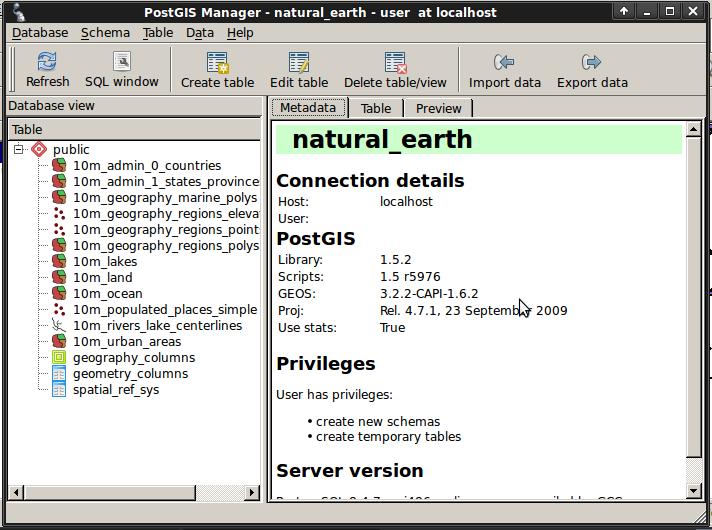Click line icon beside 10m_rivers_lake_centerlines
Image resolution: width=712 pixels, height=530 pixels.
pyautogui.click(x=59, y=326)
